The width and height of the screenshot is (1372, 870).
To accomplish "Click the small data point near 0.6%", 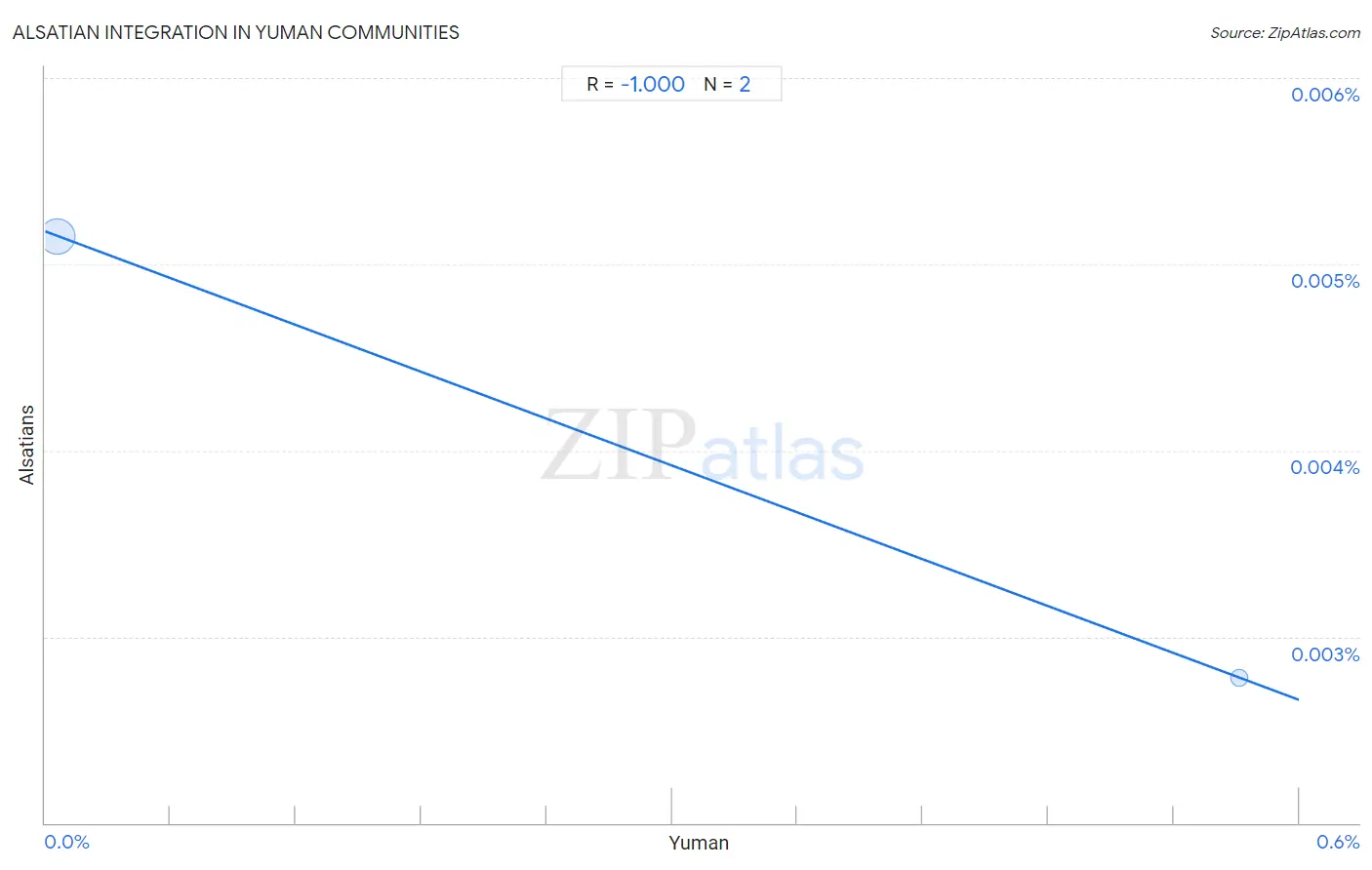I will pyautogui.click(x=1239, y=677).
